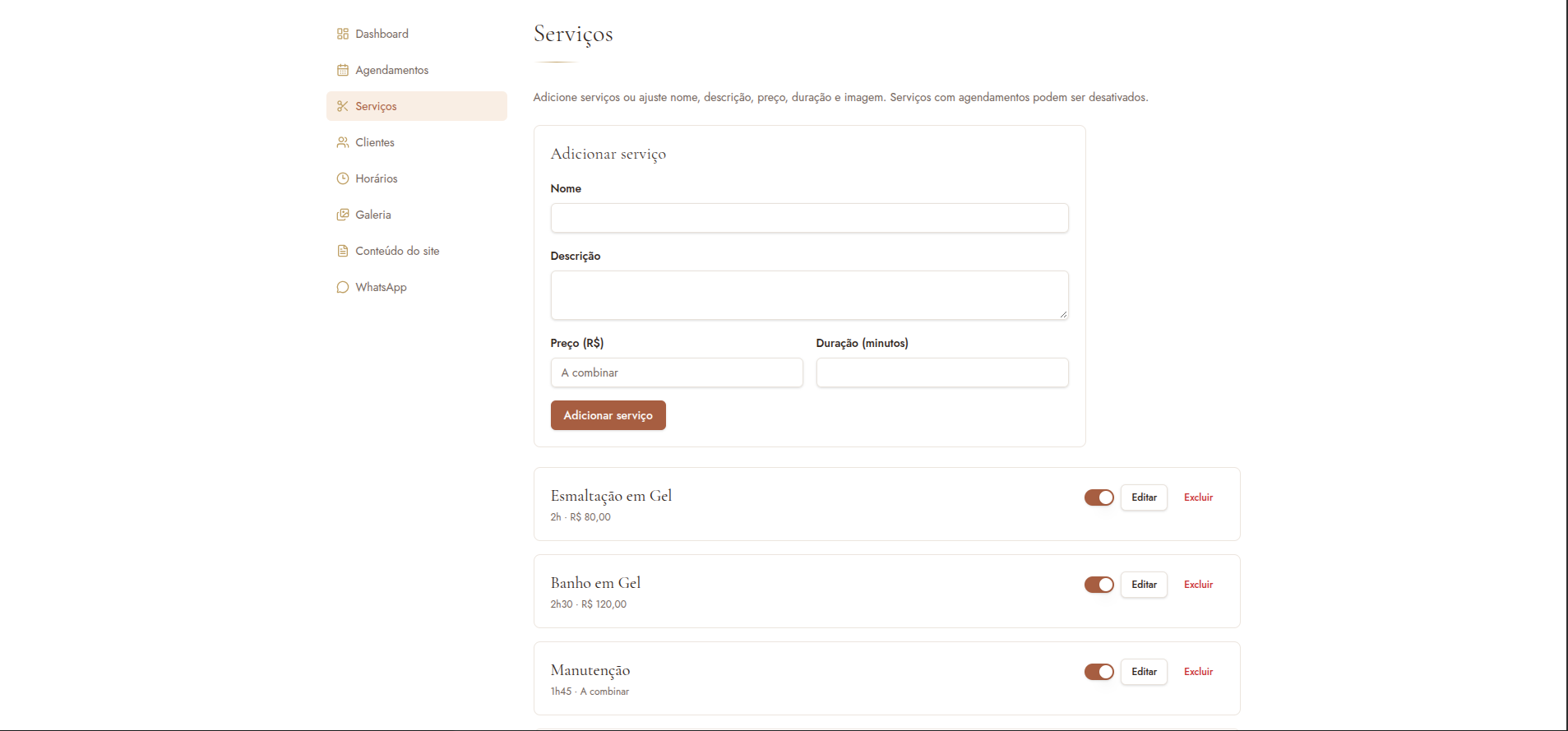Click the Esmaltação em Gel service title
1568x731 pixels.
click(611, 496)
